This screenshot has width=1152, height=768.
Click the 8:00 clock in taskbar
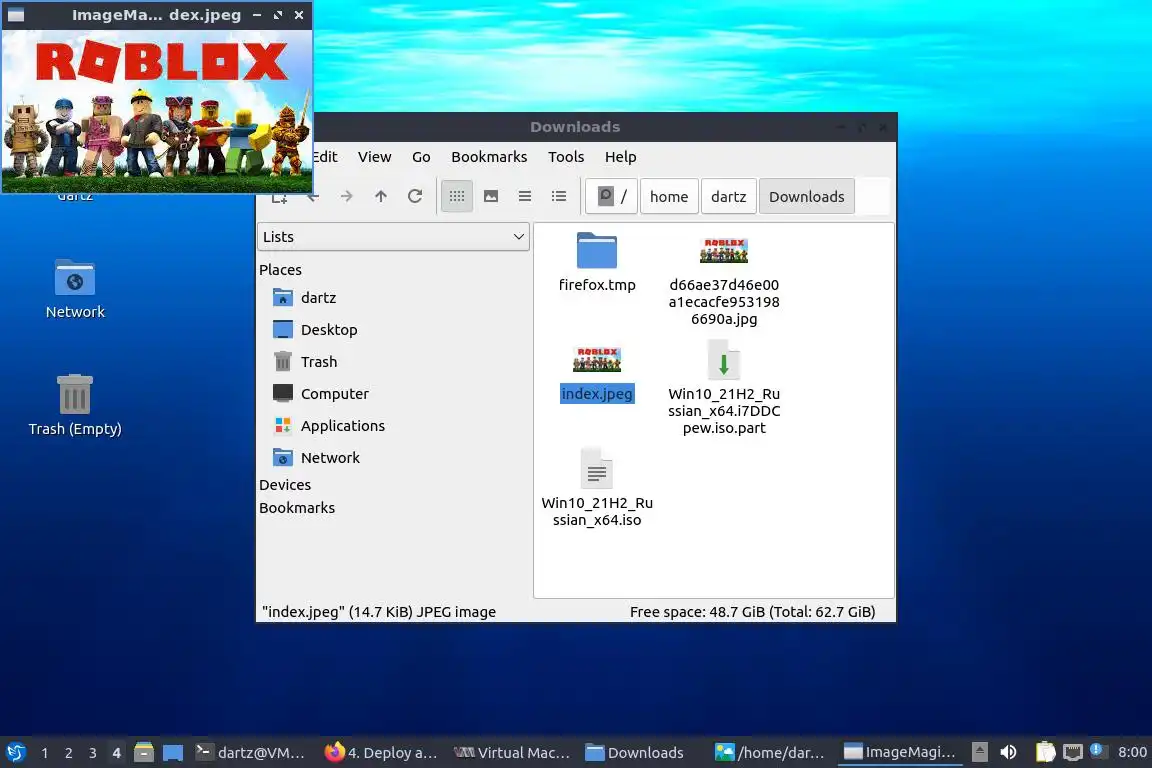click(1132, 752)
